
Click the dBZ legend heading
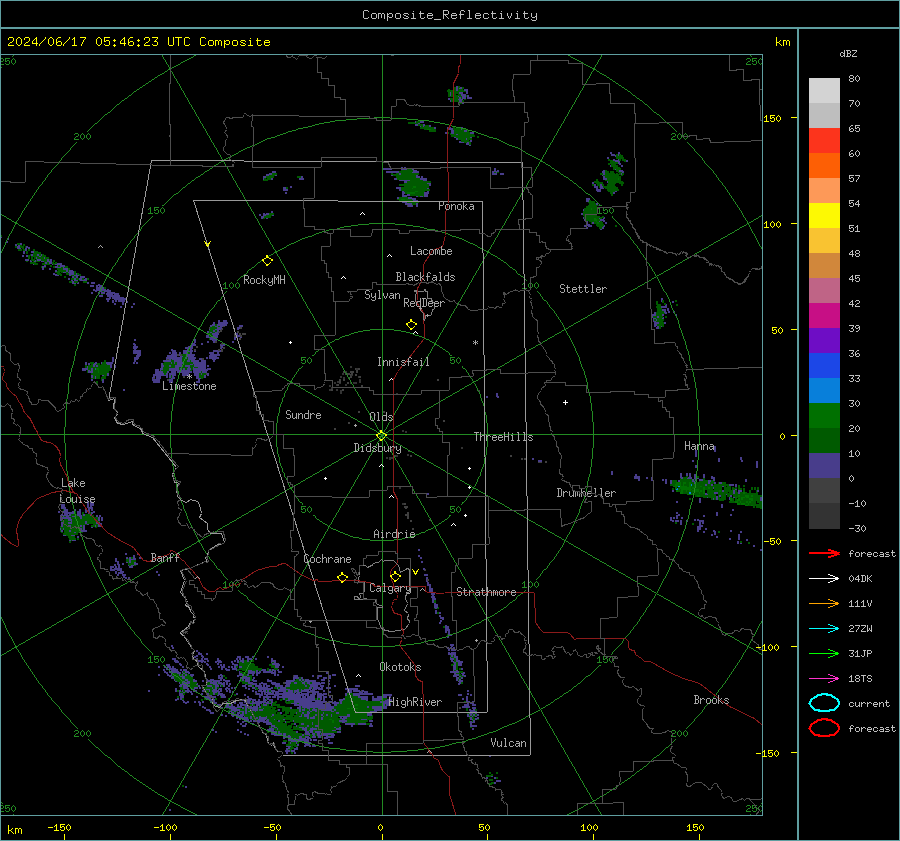click(x=848, y=53)
